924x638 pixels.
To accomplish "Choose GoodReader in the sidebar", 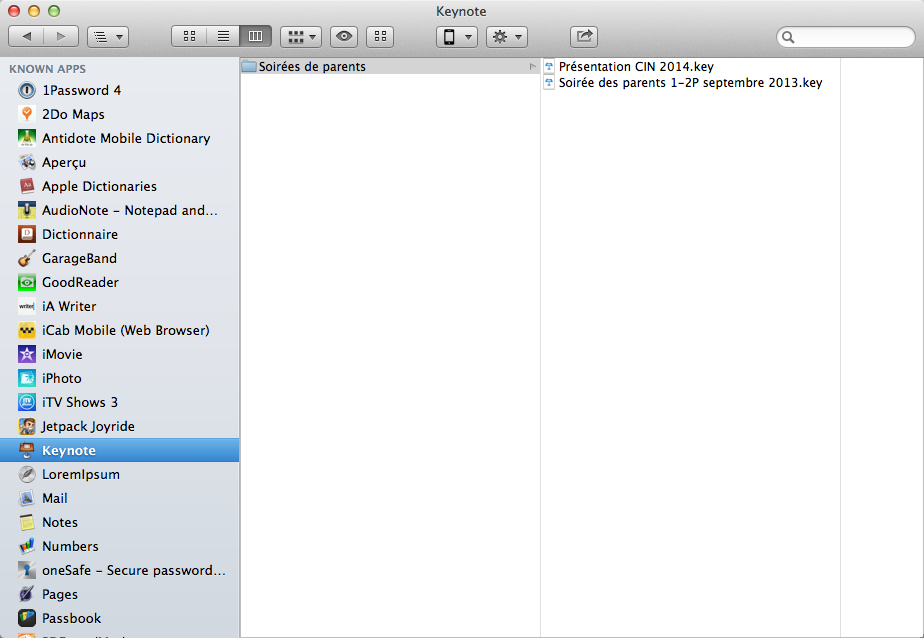I will click(x=120, y=283).
